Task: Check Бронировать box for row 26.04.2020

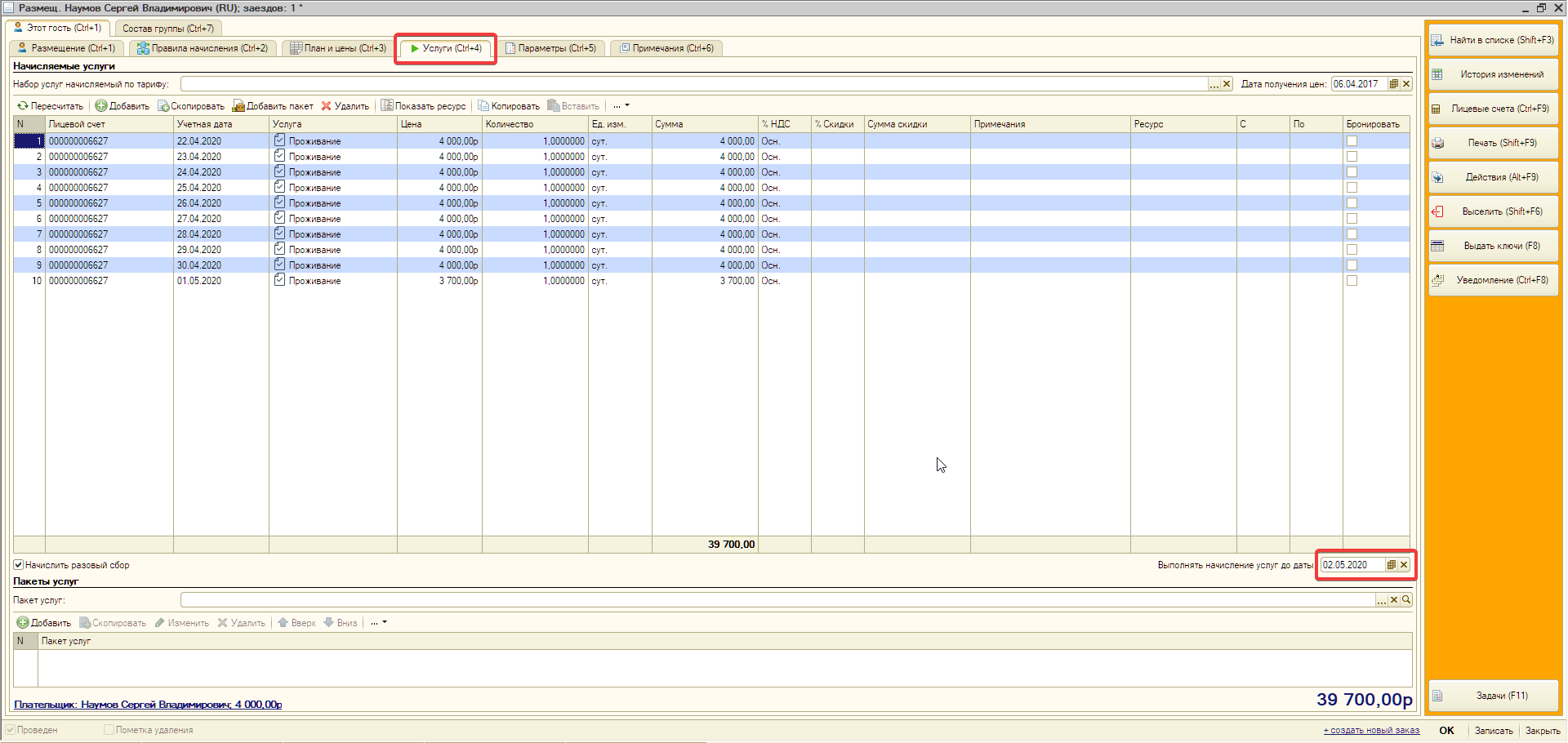Action: (1352, 203)
